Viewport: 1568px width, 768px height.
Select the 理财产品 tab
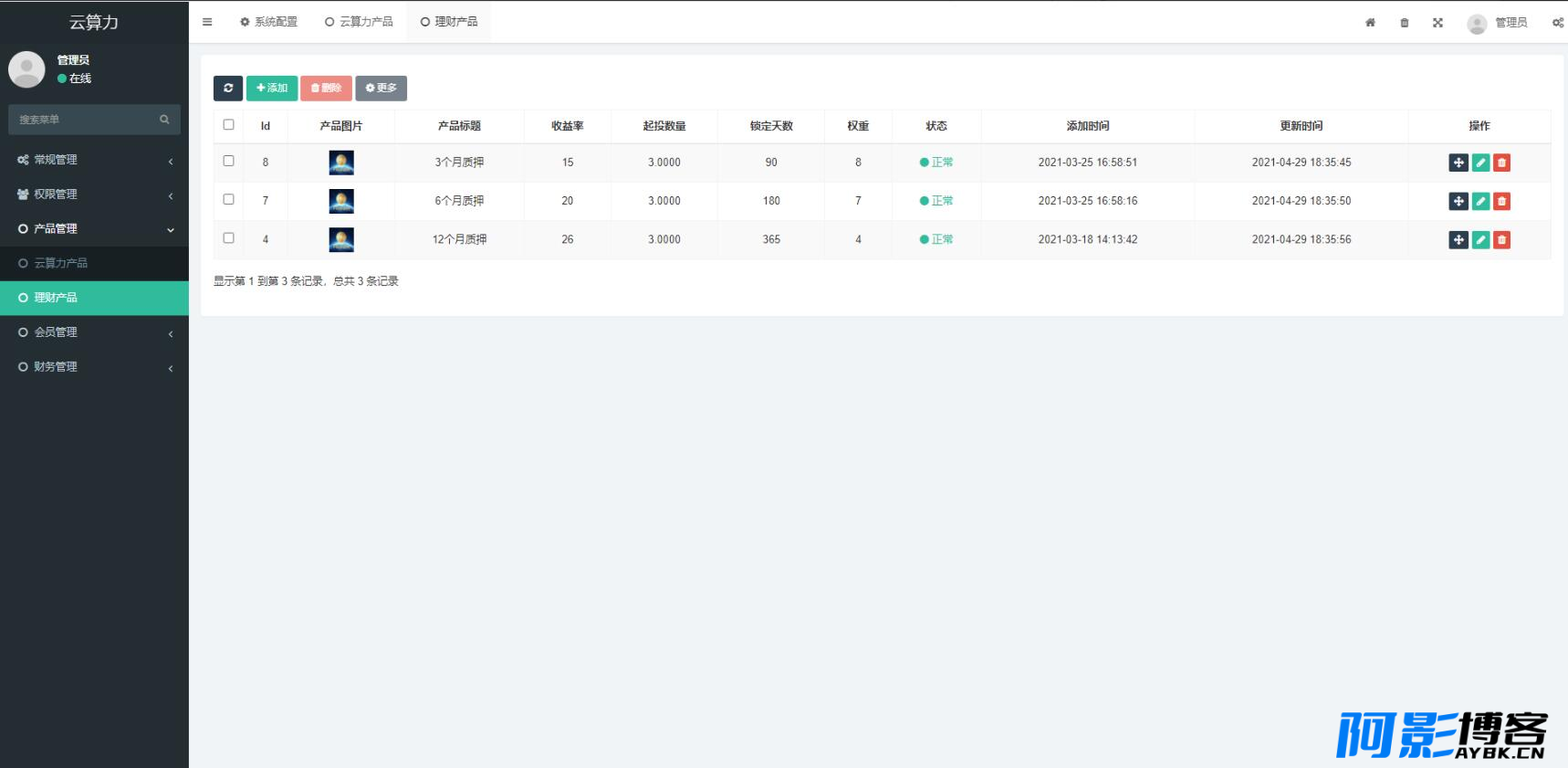[449, 22]
